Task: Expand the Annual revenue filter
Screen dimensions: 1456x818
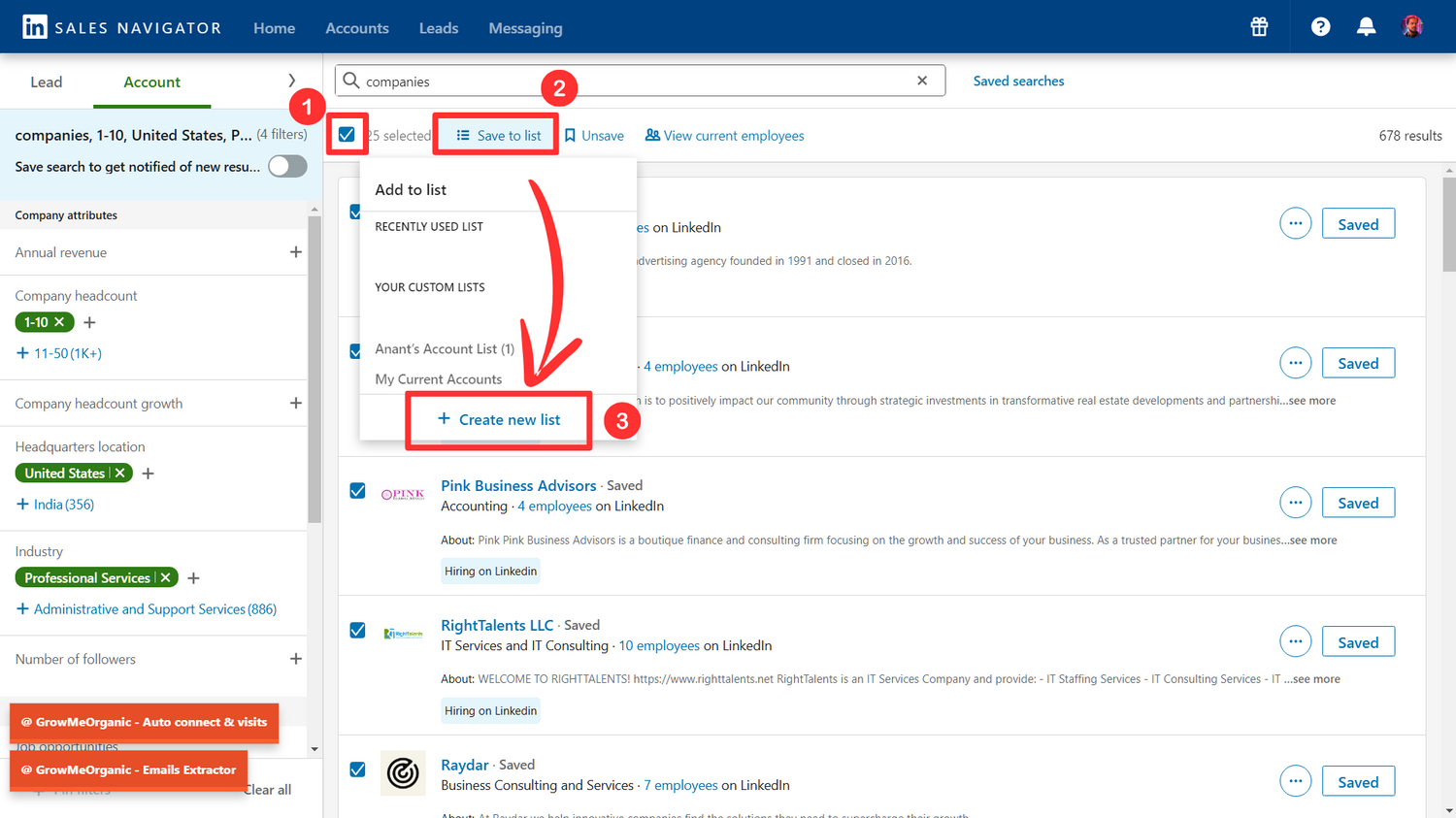Action: (x=296, y=252)
